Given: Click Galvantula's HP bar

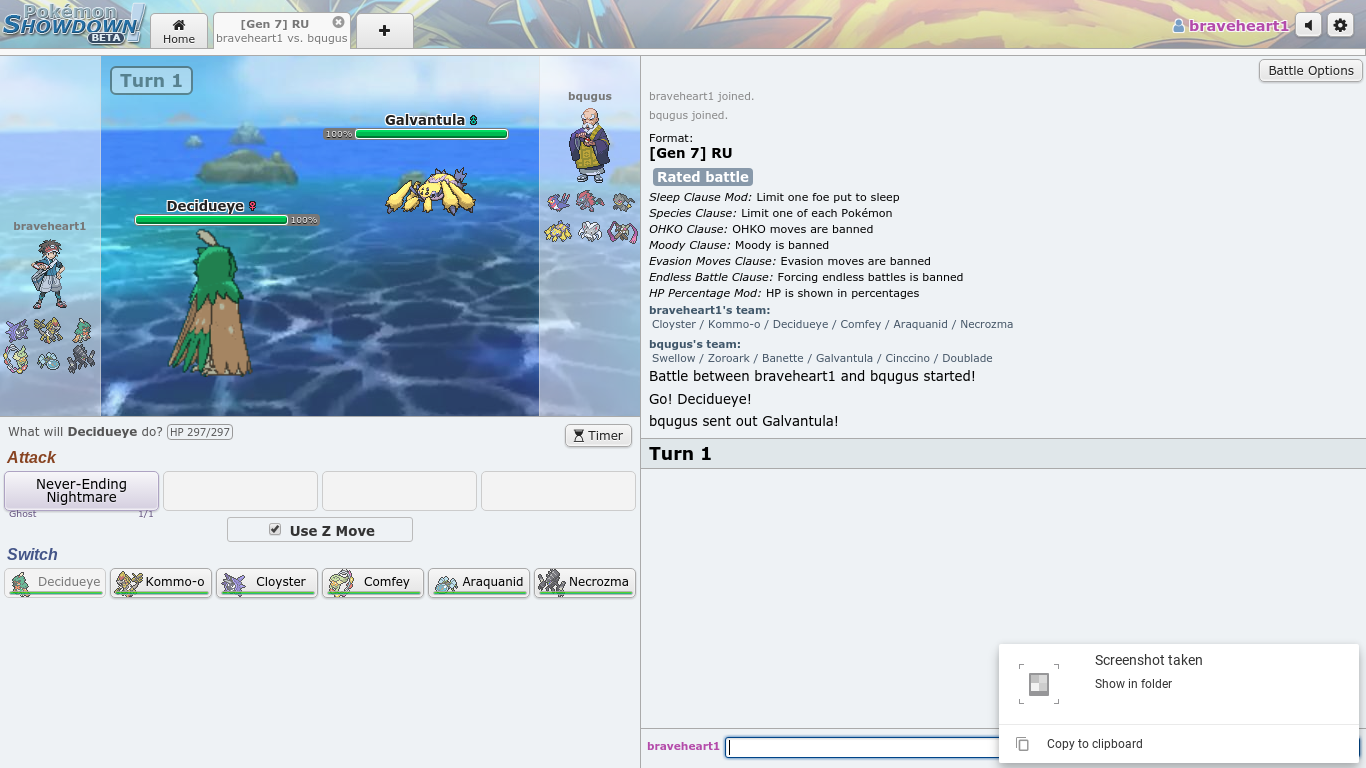Looking at the screenshot, I should (431, 134).
